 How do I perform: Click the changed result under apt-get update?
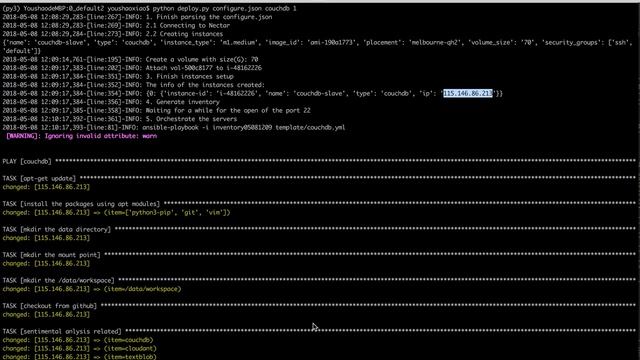(x=46, y=187)
